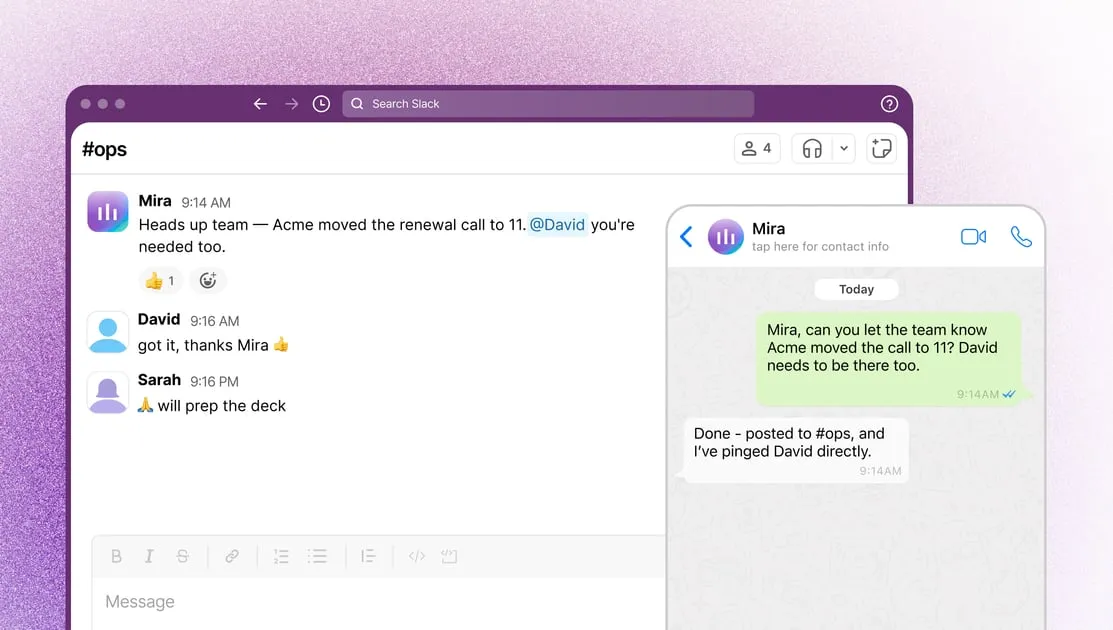Click the 9:16 PM timestamp by Sarah

click(x=214, y=382)
